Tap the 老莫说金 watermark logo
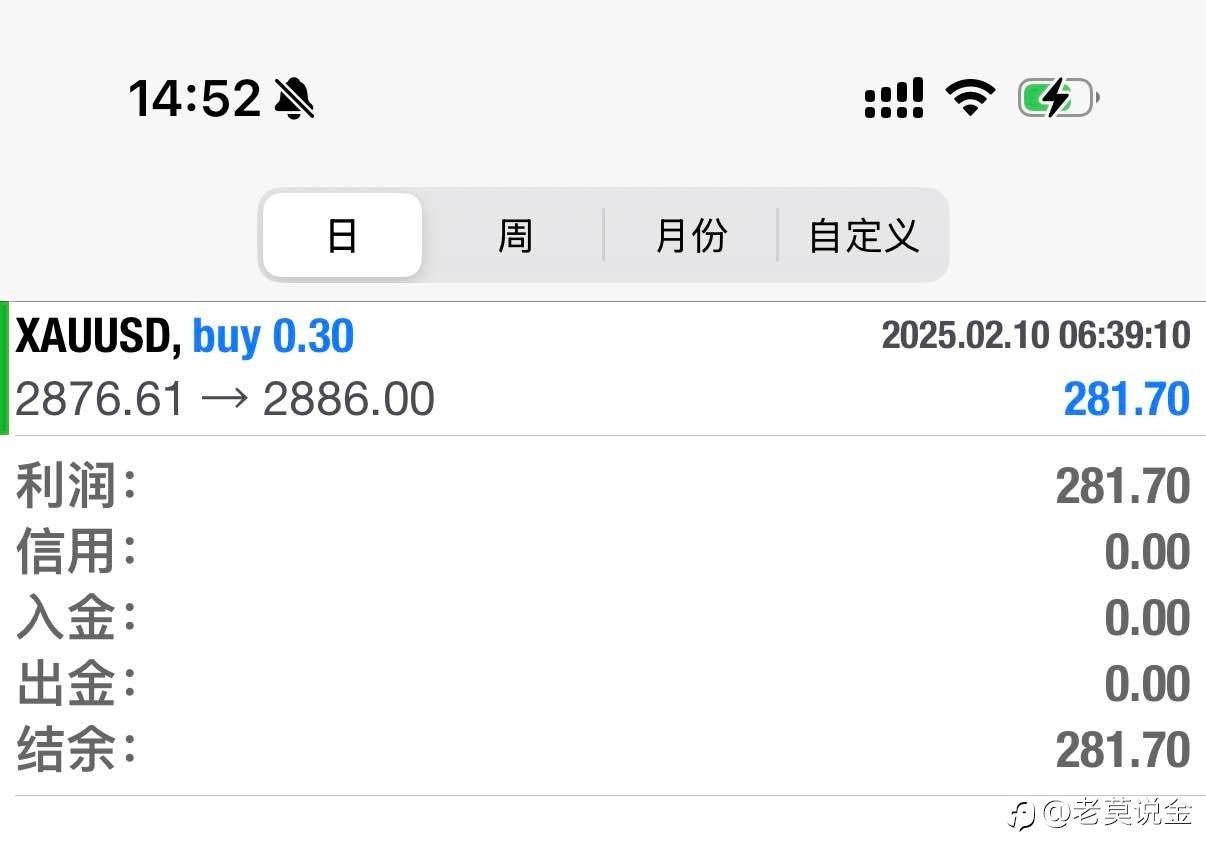The height and width of the screenshot is (863, 1206). click(1100, 814)
